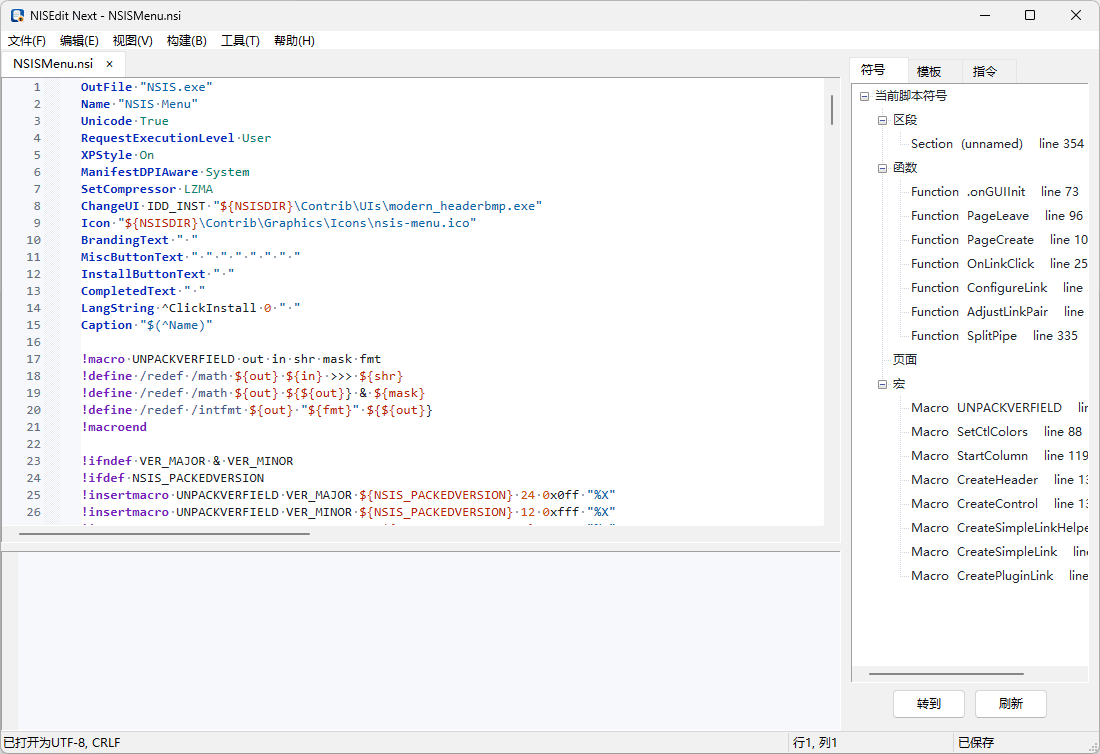Click BrandingText keyword on line 10
The image size is (1100, 754).
click(x=125, y=240)
